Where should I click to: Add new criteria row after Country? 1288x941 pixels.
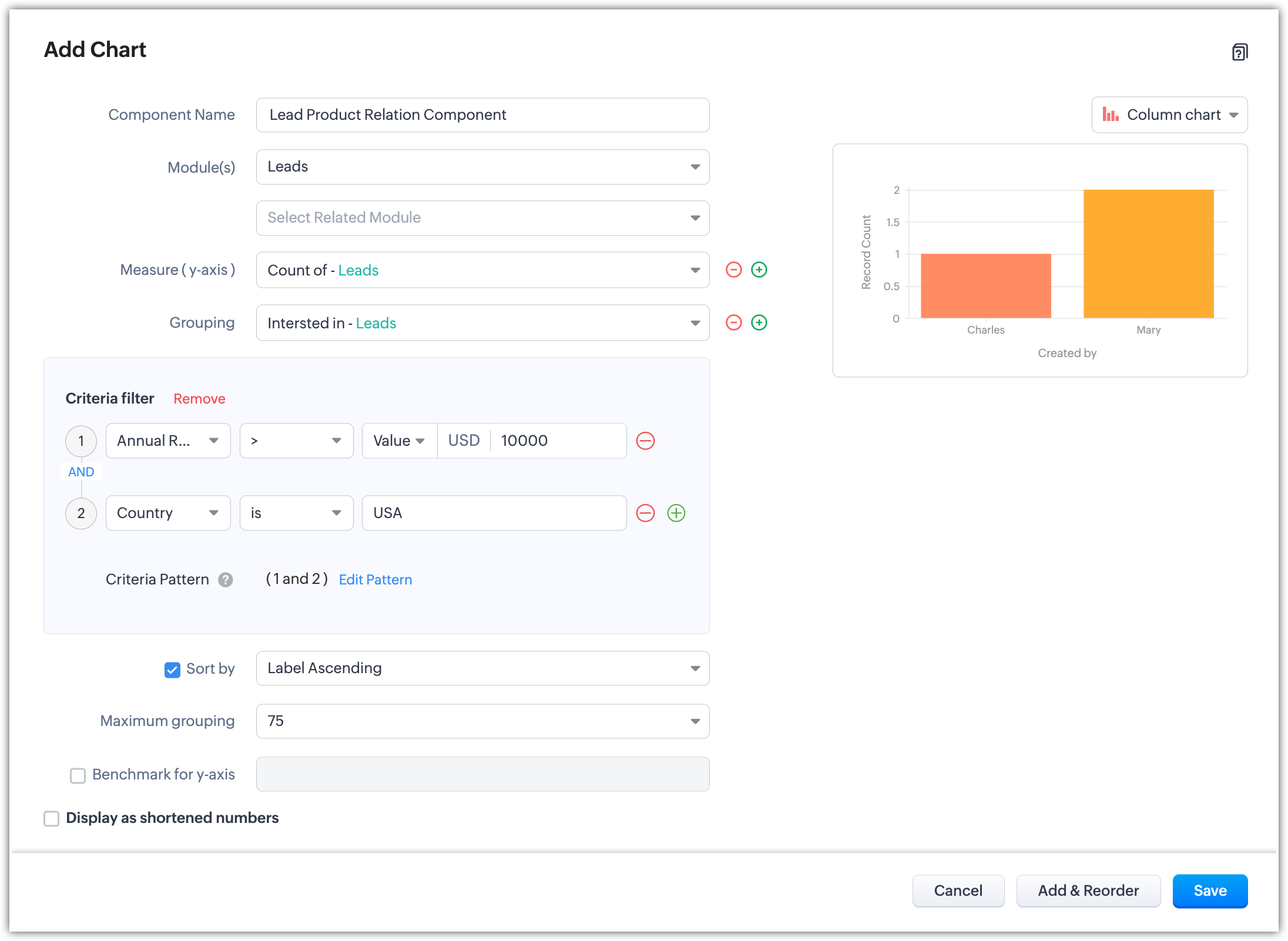tap(676, 513)
